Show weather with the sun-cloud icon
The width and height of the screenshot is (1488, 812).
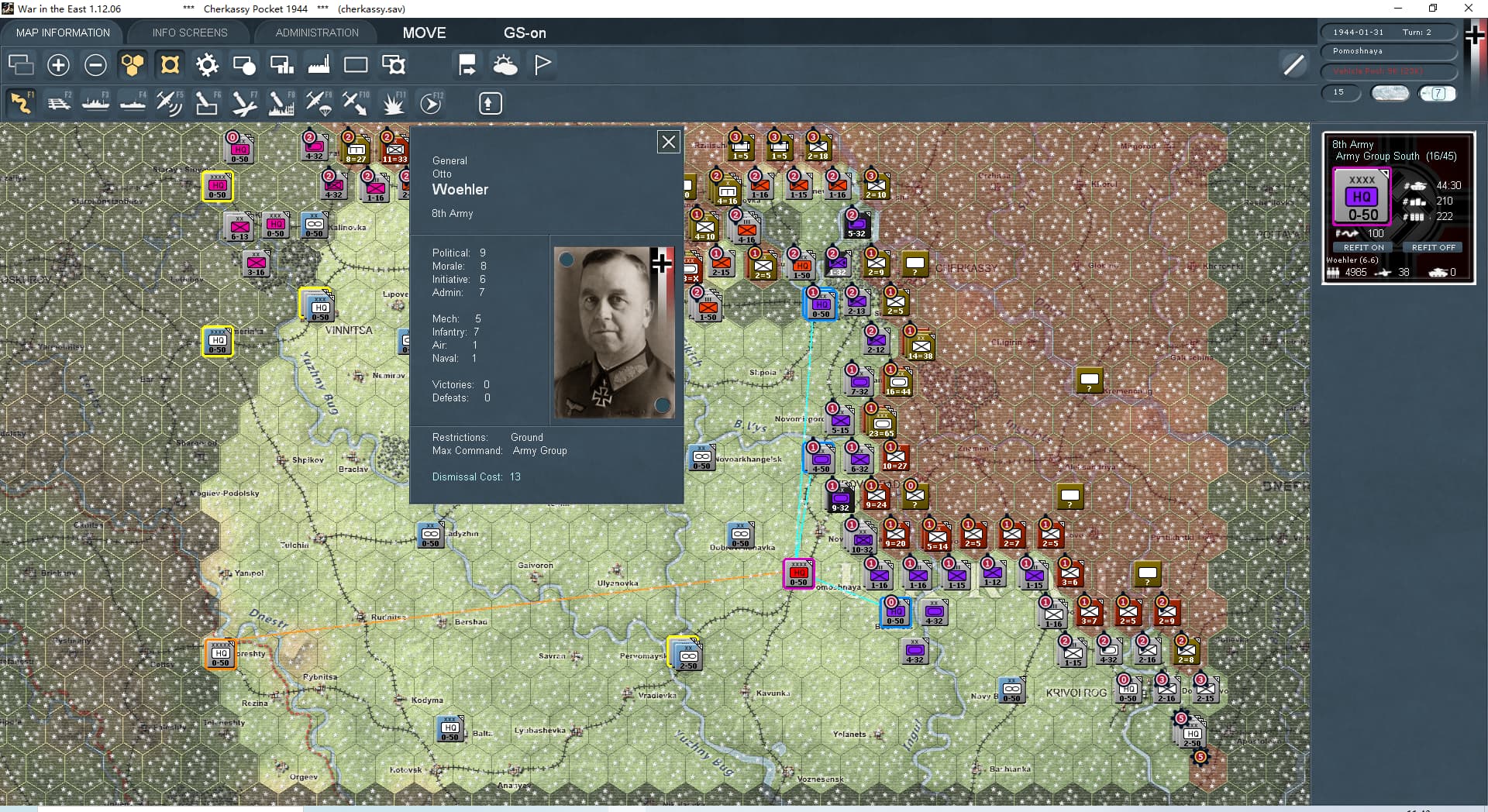coord(505,64)
